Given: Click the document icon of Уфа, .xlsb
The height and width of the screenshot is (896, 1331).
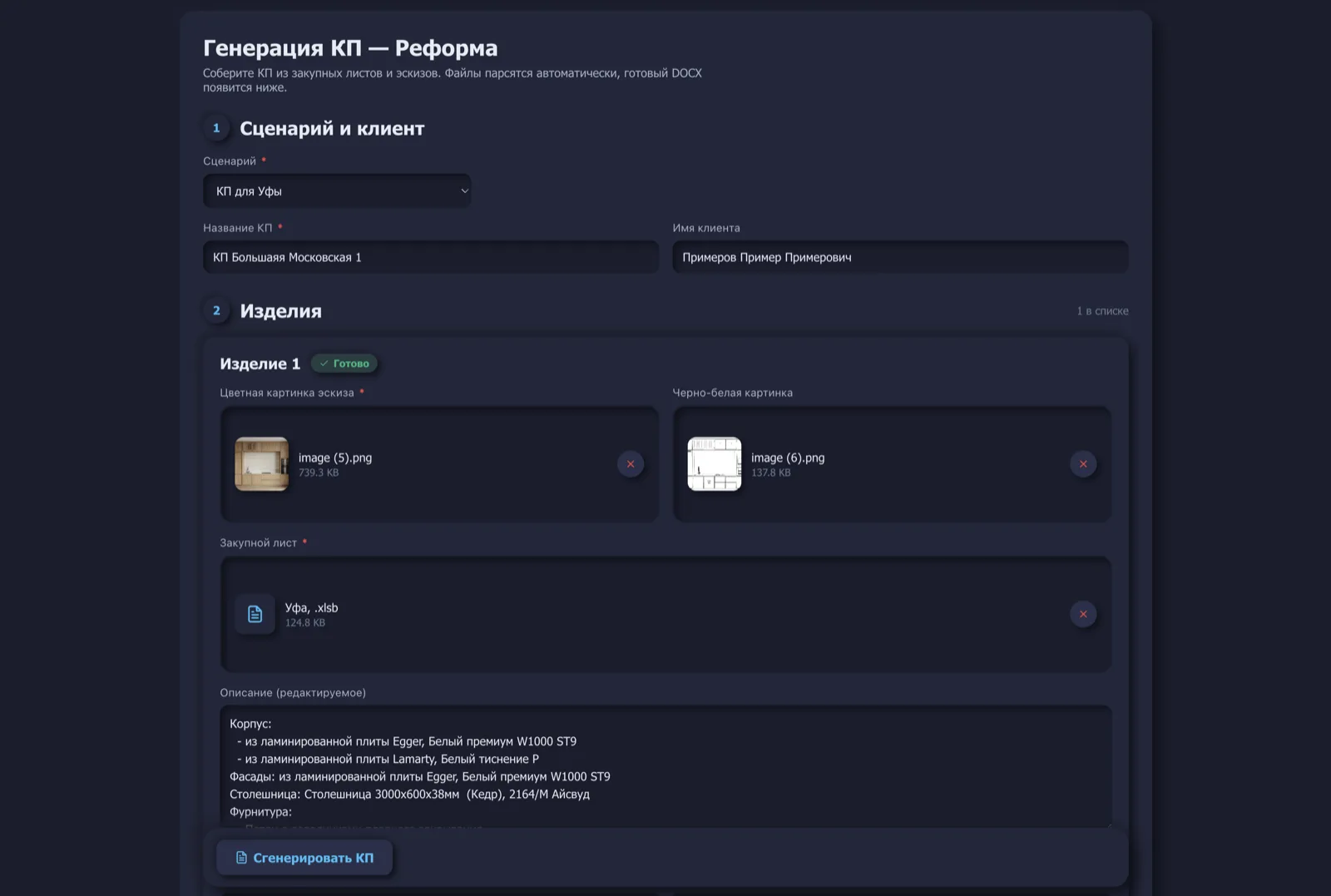Looking at the screenshot, I should coord(255,614).
